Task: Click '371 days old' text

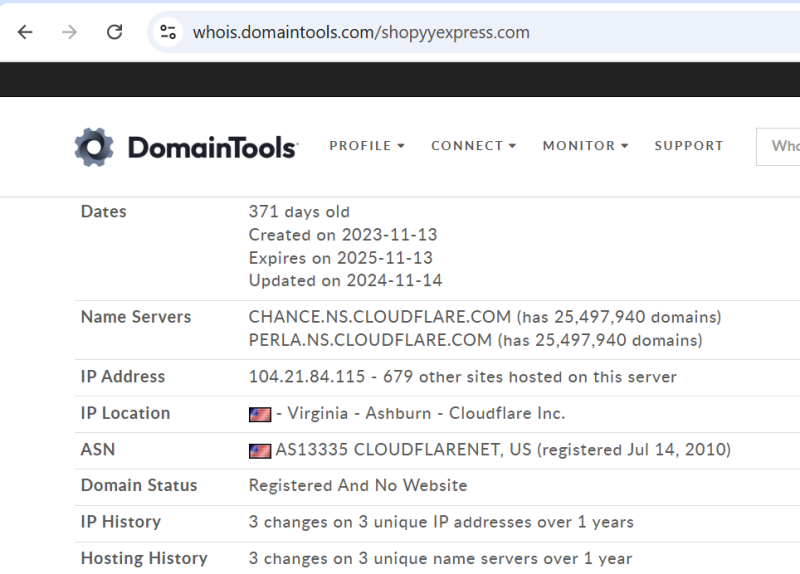Action: pyautogui.click(x=299, y=212)
